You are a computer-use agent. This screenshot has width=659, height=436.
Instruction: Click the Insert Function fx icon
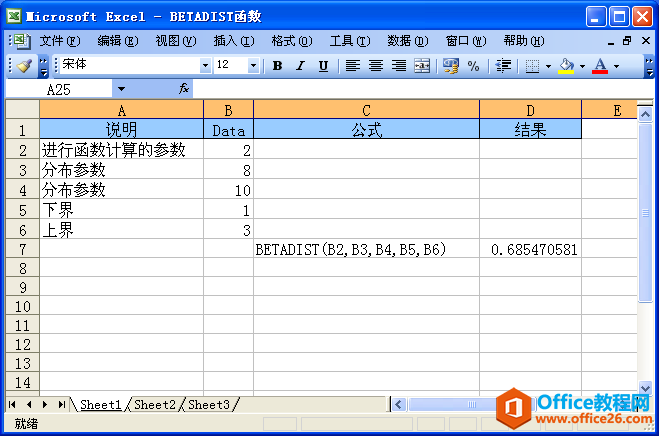184,88
